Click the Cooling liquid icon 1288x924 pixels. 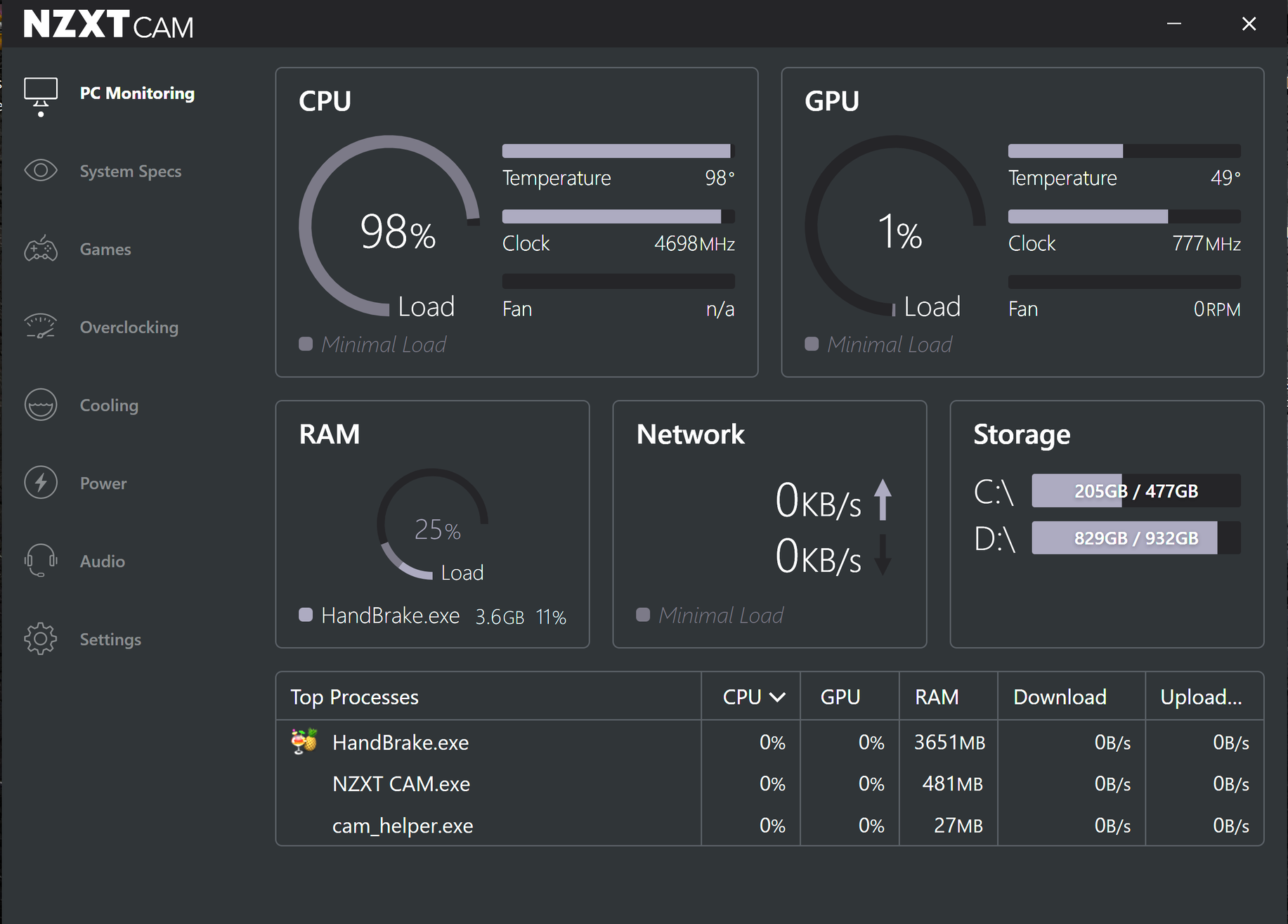pyautogui.click(x=41, y=405)
